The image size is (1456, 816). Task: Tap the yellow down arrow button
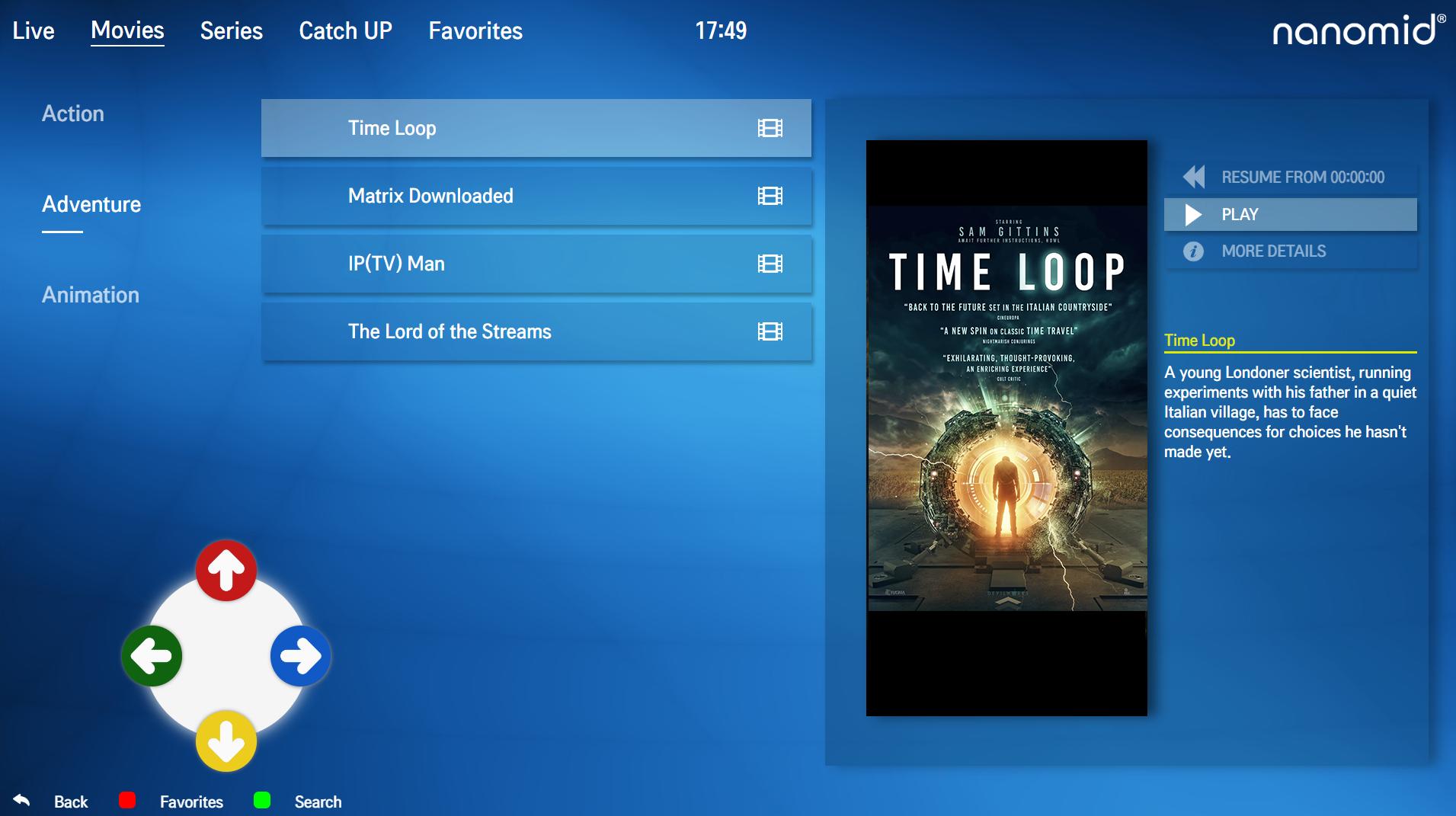point(226,741)
